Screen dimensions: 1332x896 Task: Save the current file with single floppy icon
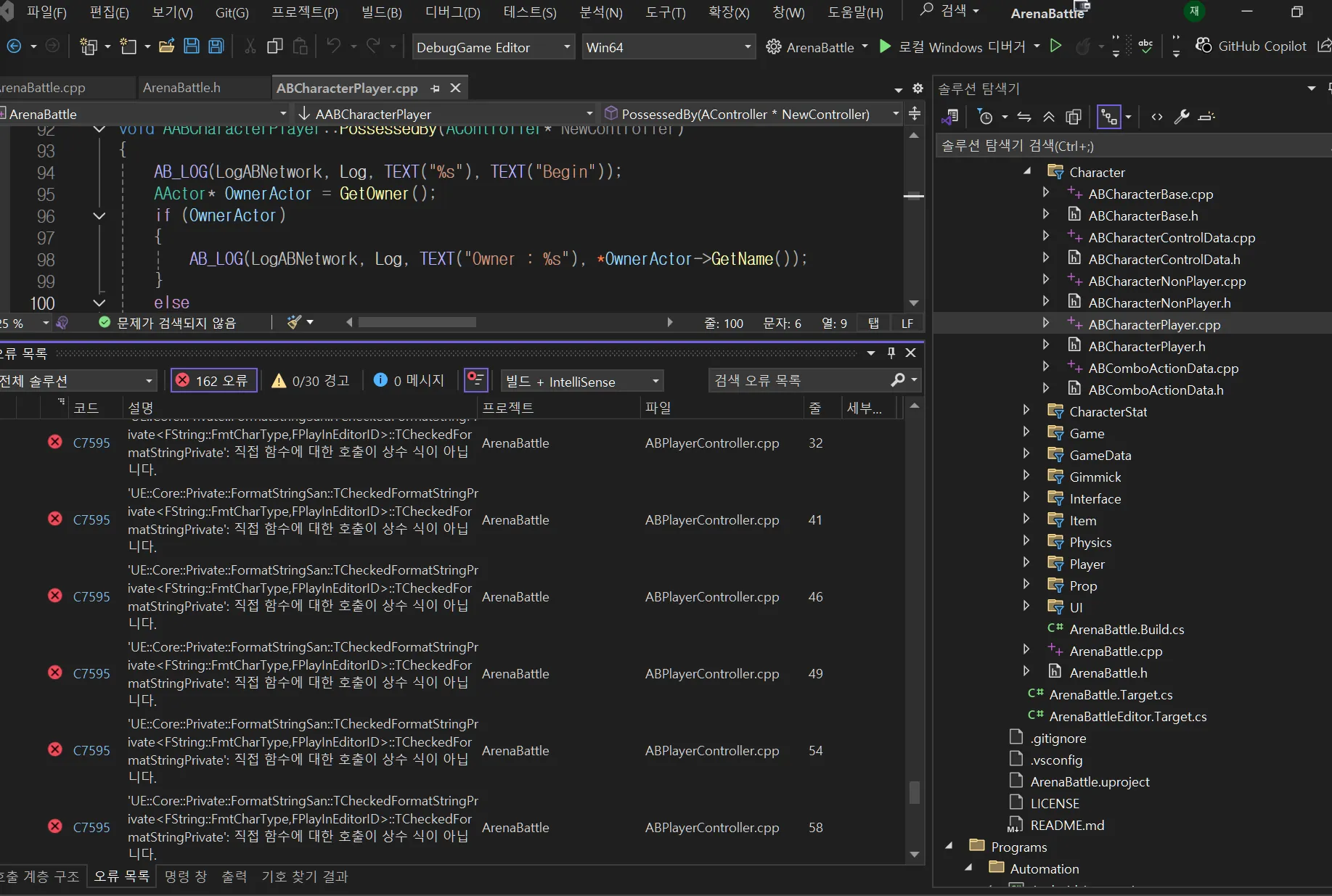[192, 46]
